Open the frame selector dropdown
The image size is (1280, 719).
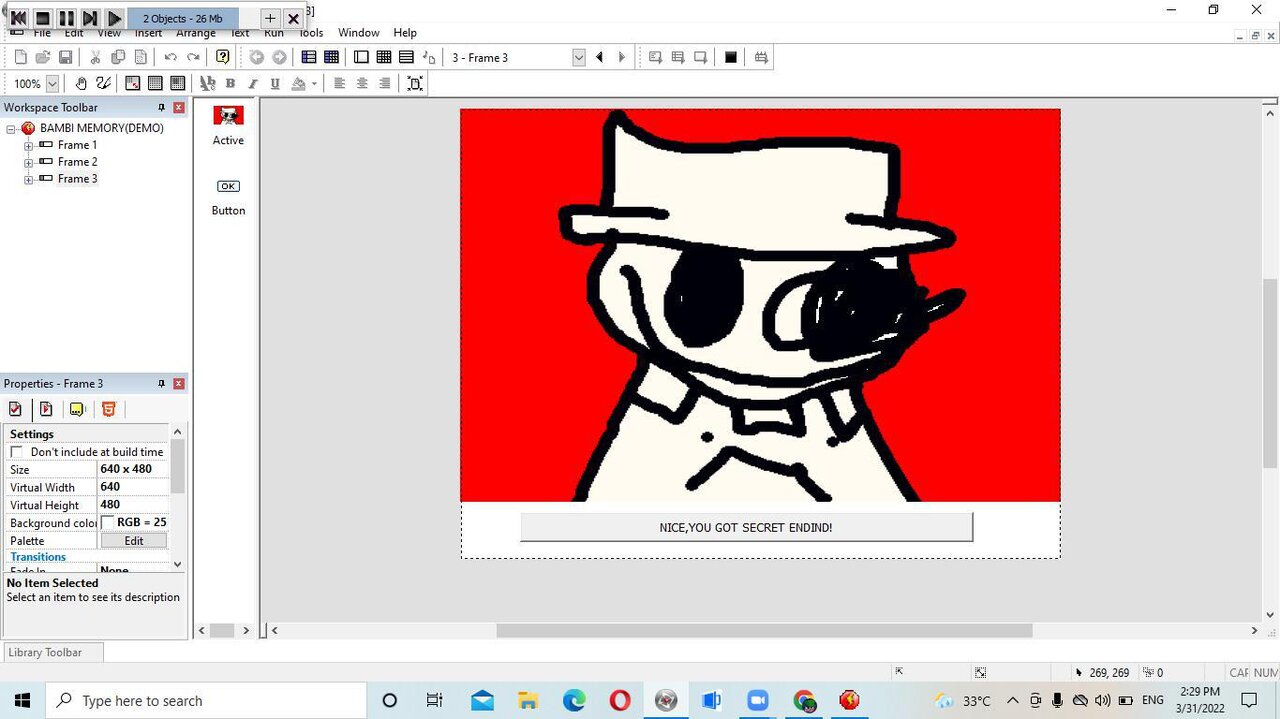[x=578, y=58]
